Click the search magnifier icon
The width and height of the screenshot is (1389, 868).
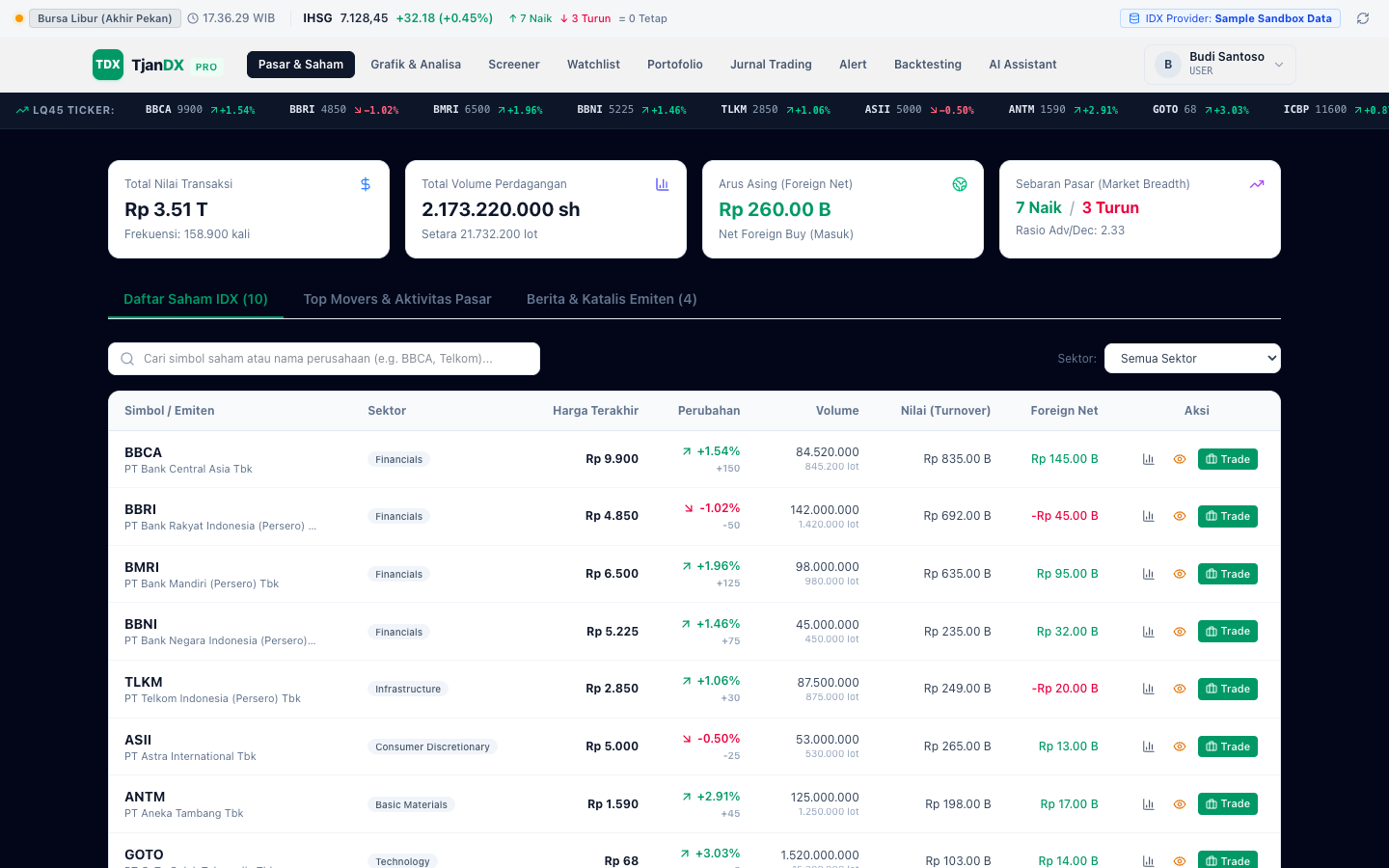[127, 359]
